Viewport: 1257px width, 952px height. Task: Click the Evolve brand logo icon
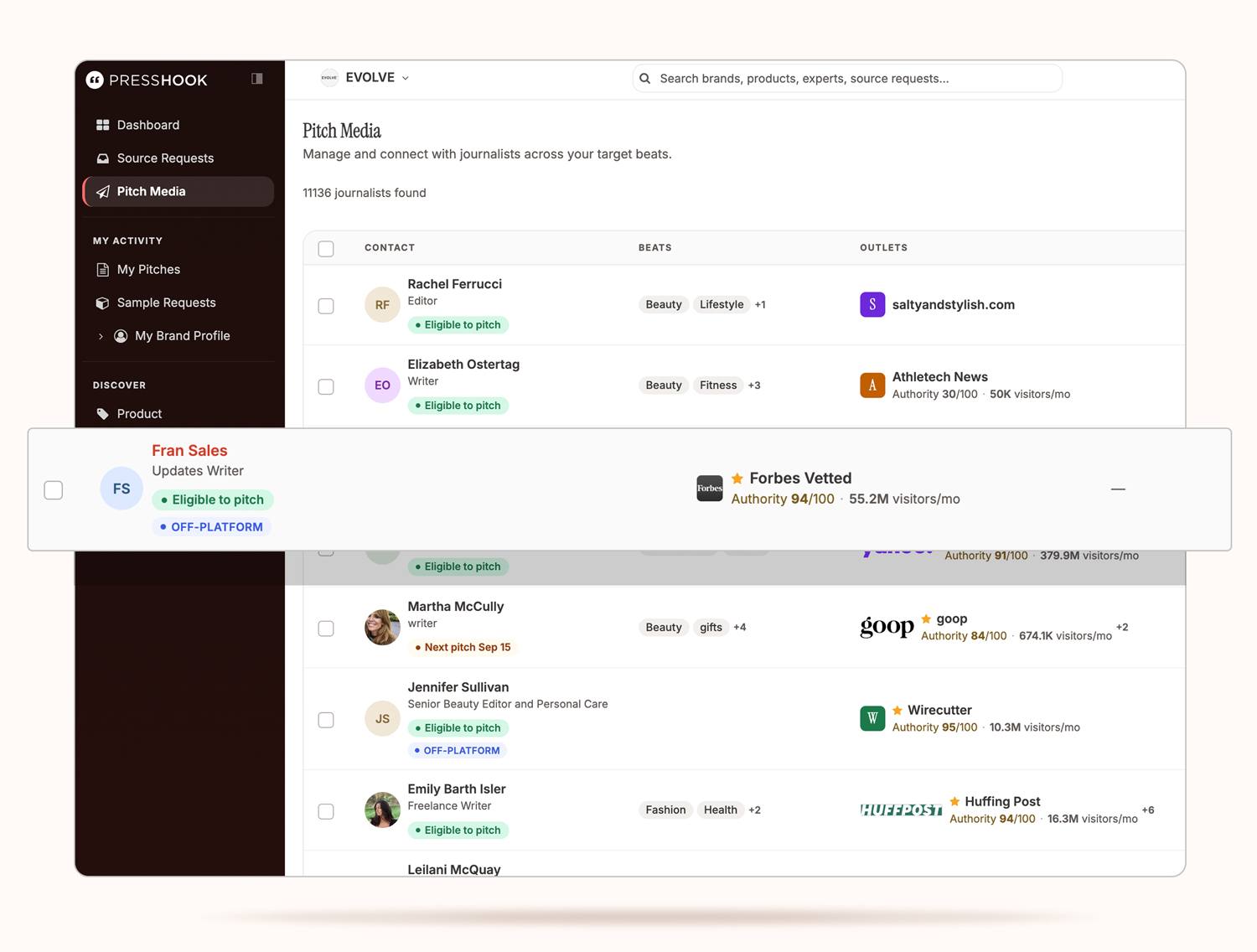click(329, 78)
